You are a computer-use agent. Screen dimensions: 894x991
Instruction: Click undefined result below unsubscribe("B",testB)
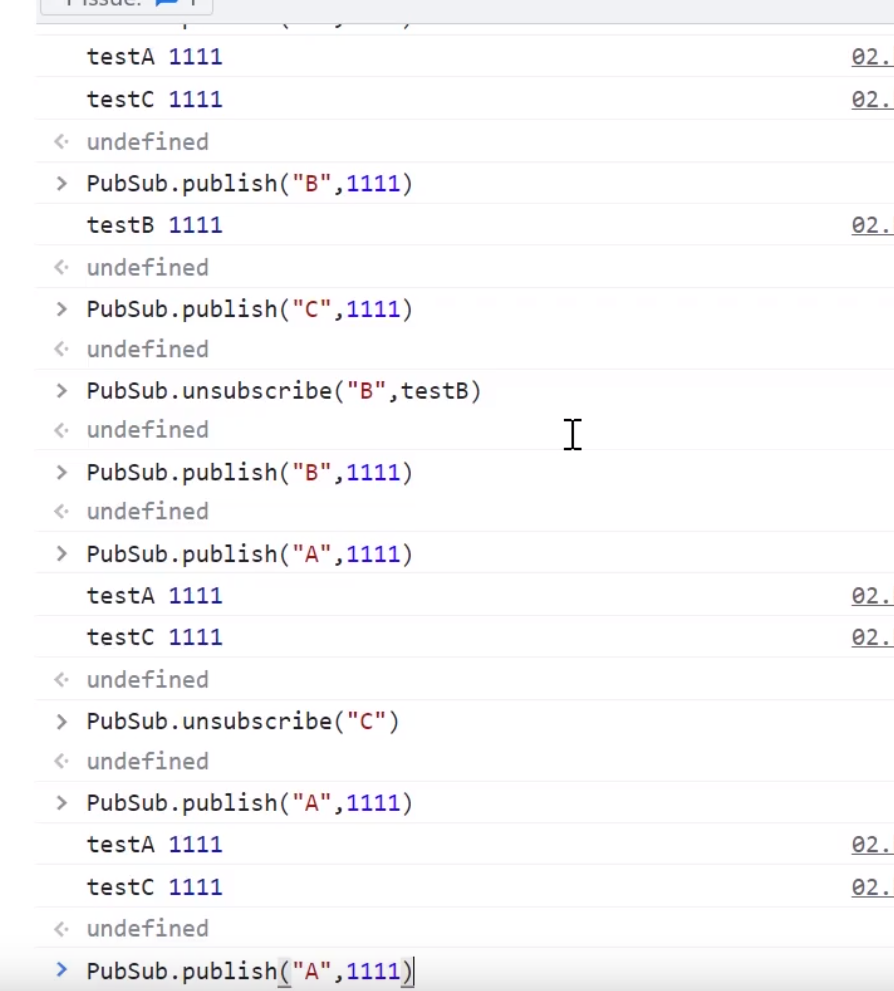pos(147,430)
